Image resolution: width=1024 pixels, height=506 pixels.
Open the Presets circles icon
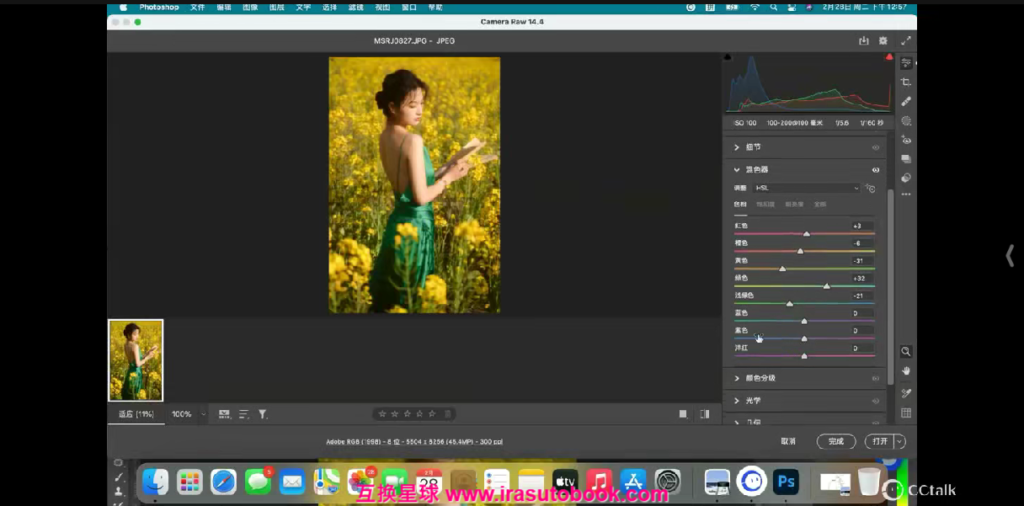coord(906,178)
